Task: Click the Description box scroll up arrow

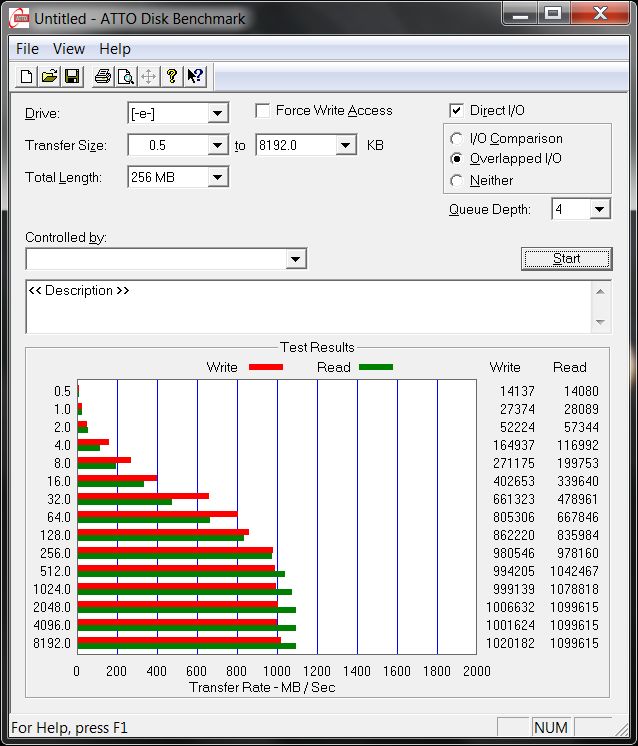Action: tap(600, 292)
